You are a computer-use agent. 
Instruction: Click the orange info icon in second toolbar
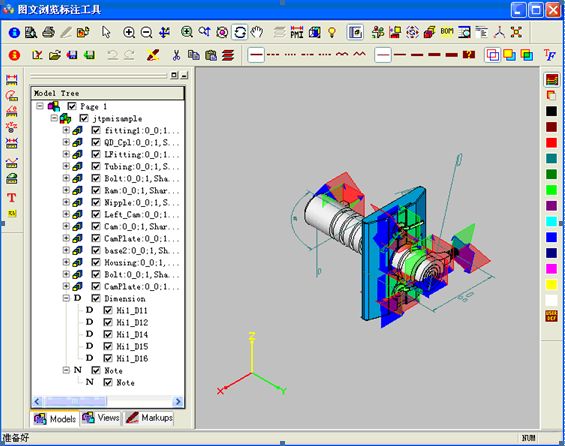tap(14, 55)
